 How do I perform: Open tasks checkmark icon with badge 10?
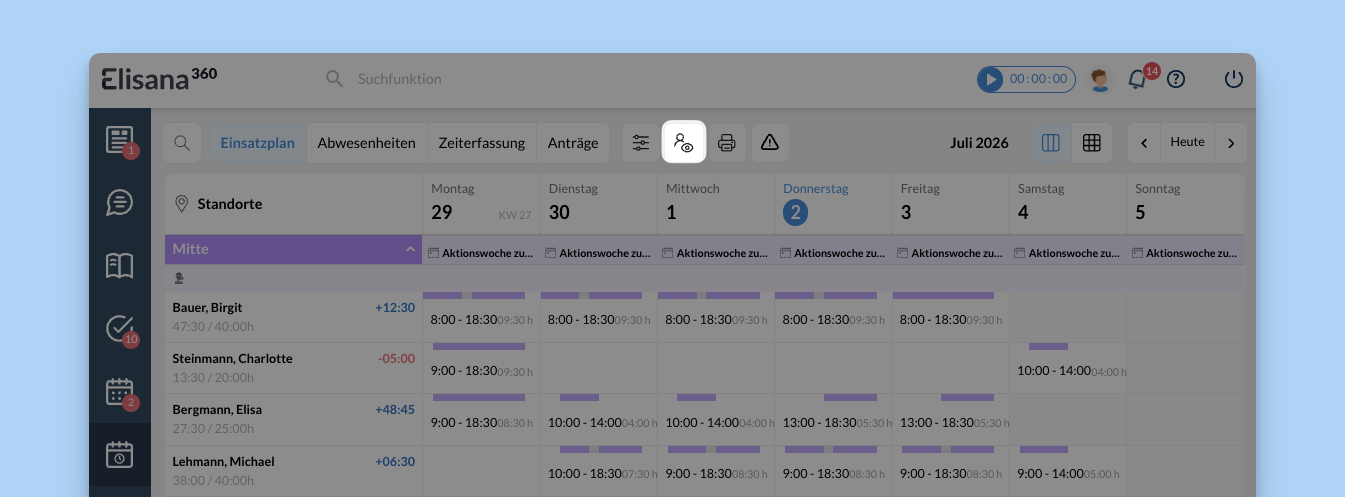(120, 328)
